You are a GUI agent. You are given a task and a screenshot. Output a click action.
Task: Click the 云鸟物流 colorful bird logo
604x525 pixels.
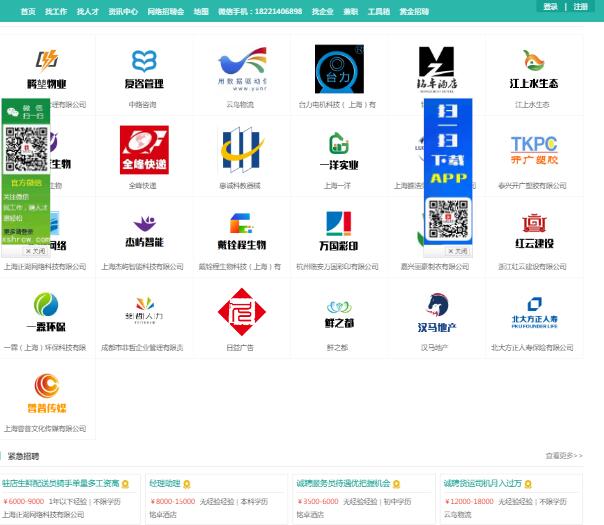click(242, 69)
